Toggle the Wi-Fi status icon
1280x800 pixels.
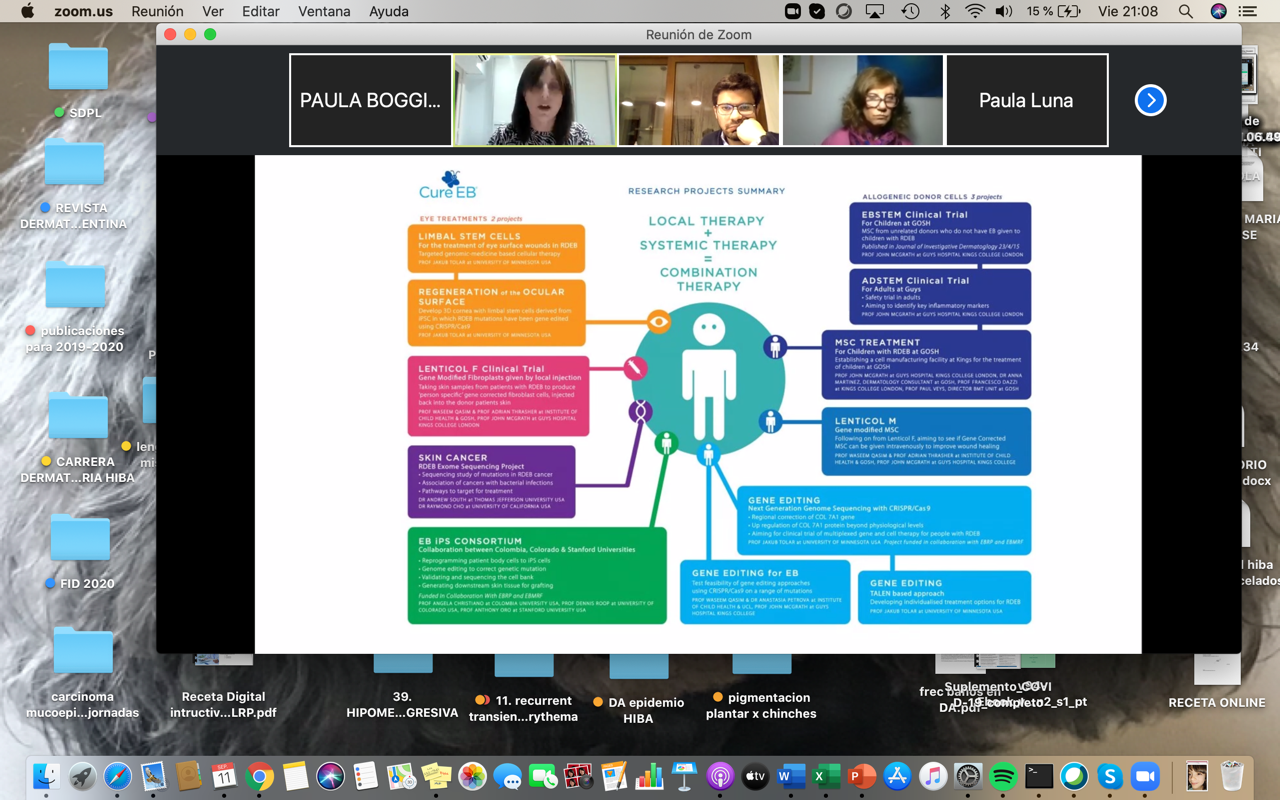coord(974,12)
